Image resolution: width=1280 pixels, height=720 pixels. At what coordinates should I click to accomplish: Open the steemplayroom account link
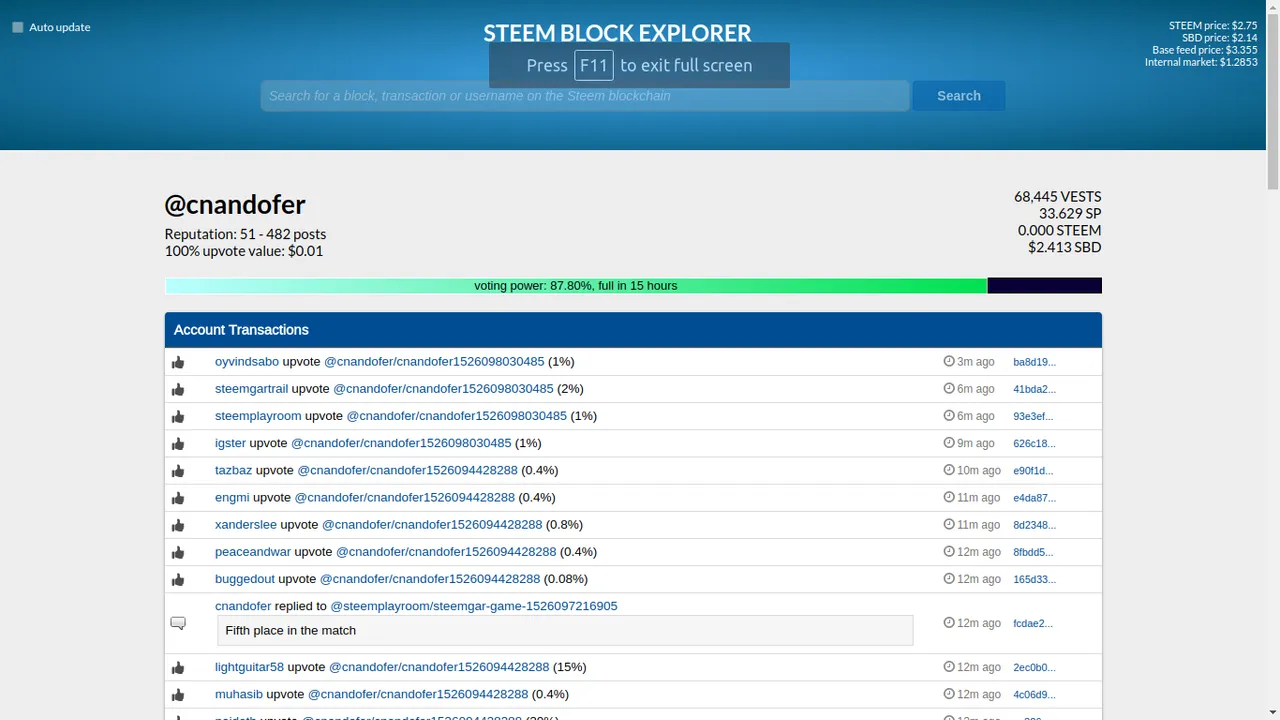pyautogui.click(x=258, y=415)
